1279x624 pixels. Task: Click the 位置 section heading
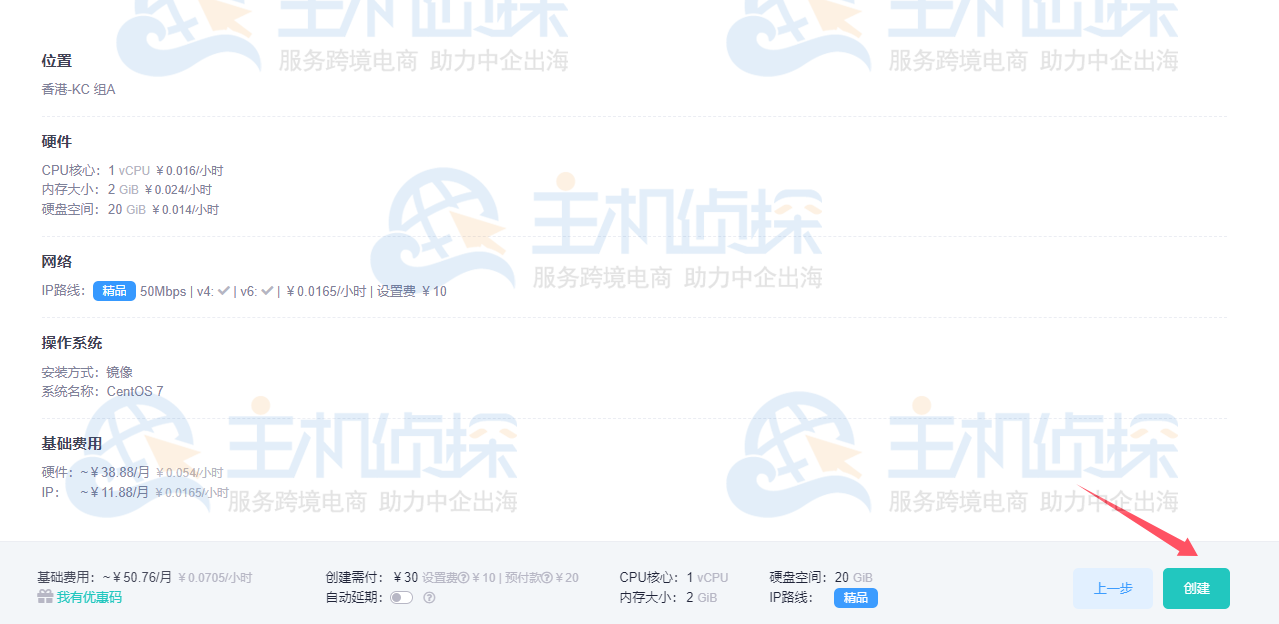tap(57, 61)
